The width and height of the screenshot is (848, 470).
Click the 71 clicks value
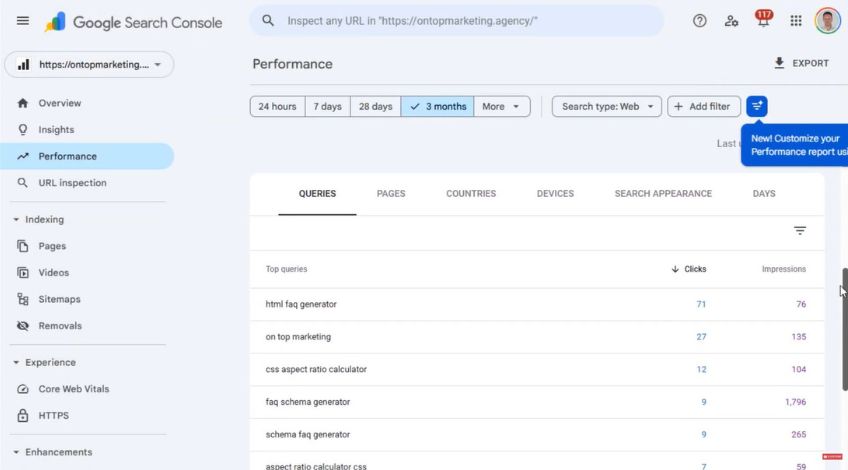pos(701,304)
